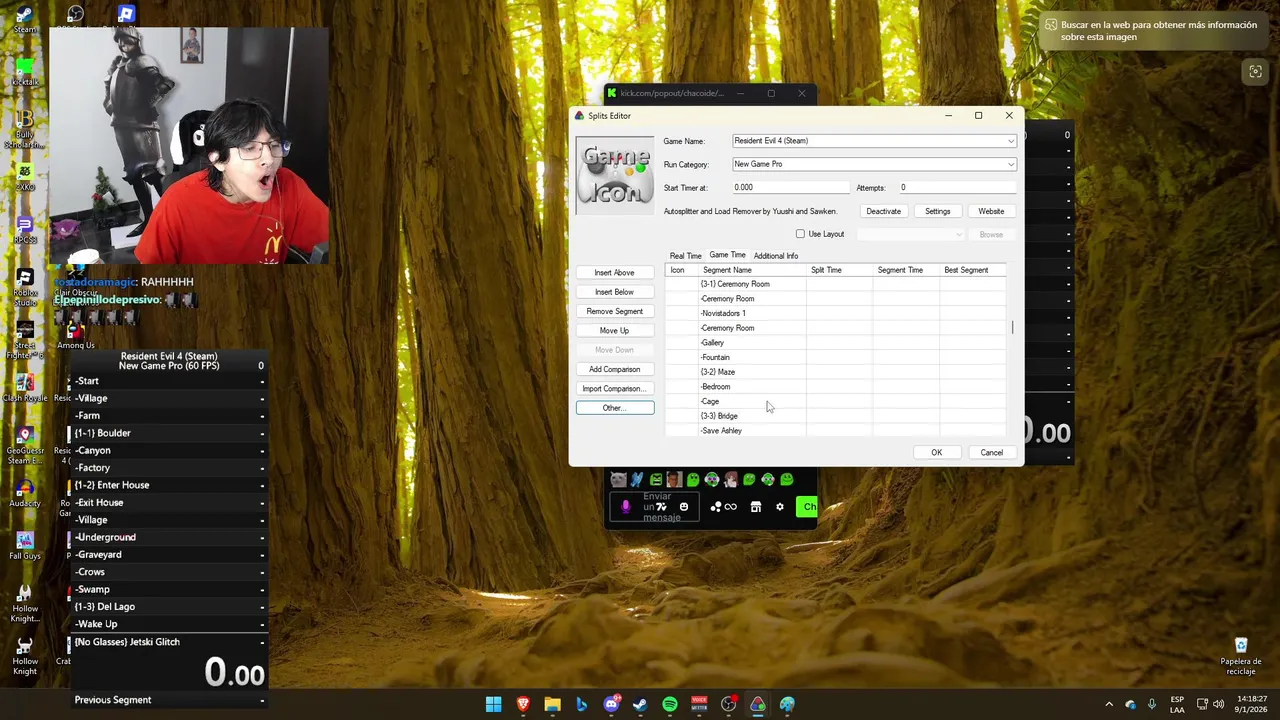This screenshot has height=720, width=1280.
Task: Click the Start Timer at field
Action: (x=790, y=187)
